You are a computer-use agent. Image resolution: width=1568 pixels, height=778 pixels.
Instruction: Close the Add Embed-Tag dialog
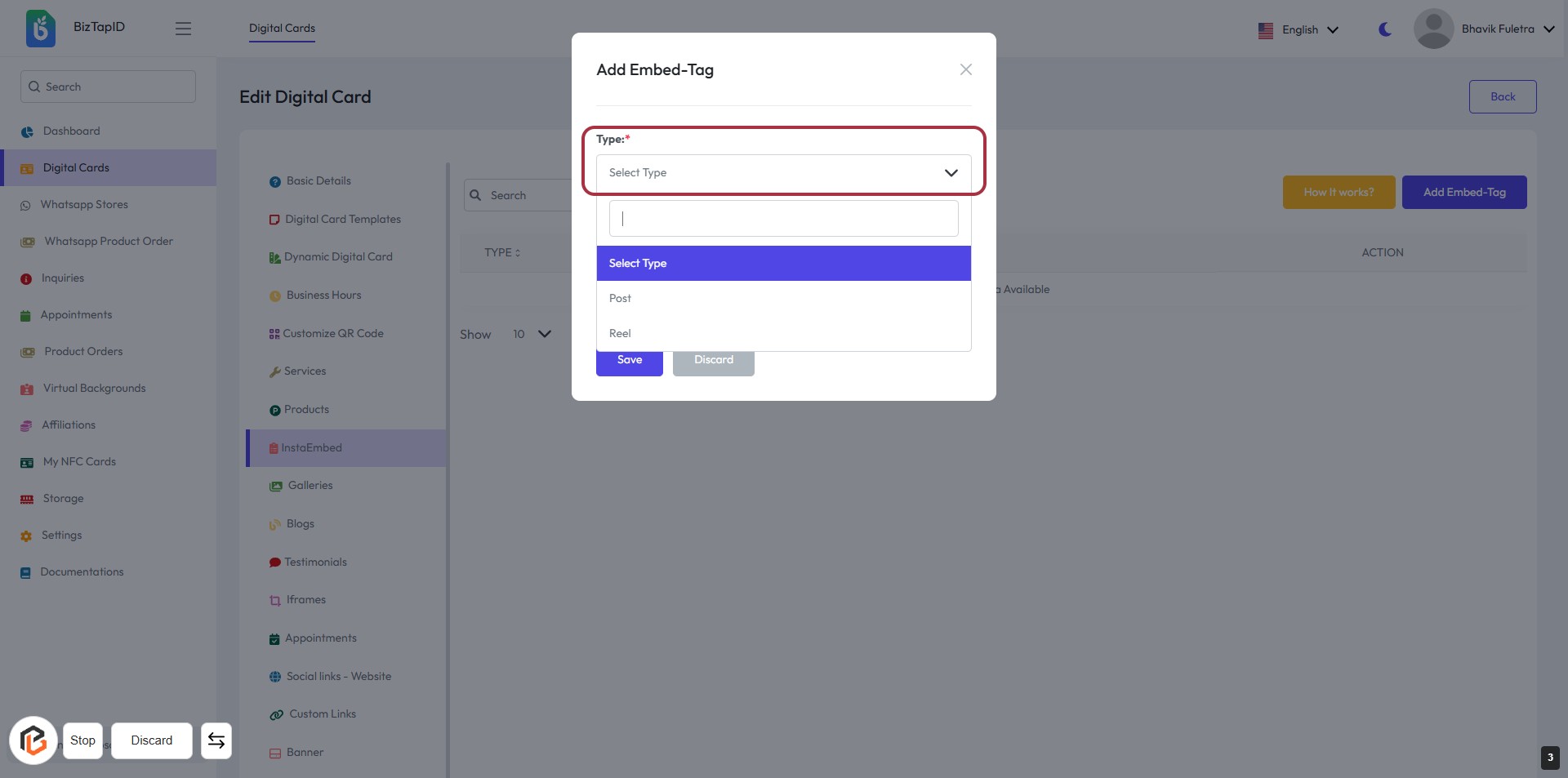pos(965,70)
